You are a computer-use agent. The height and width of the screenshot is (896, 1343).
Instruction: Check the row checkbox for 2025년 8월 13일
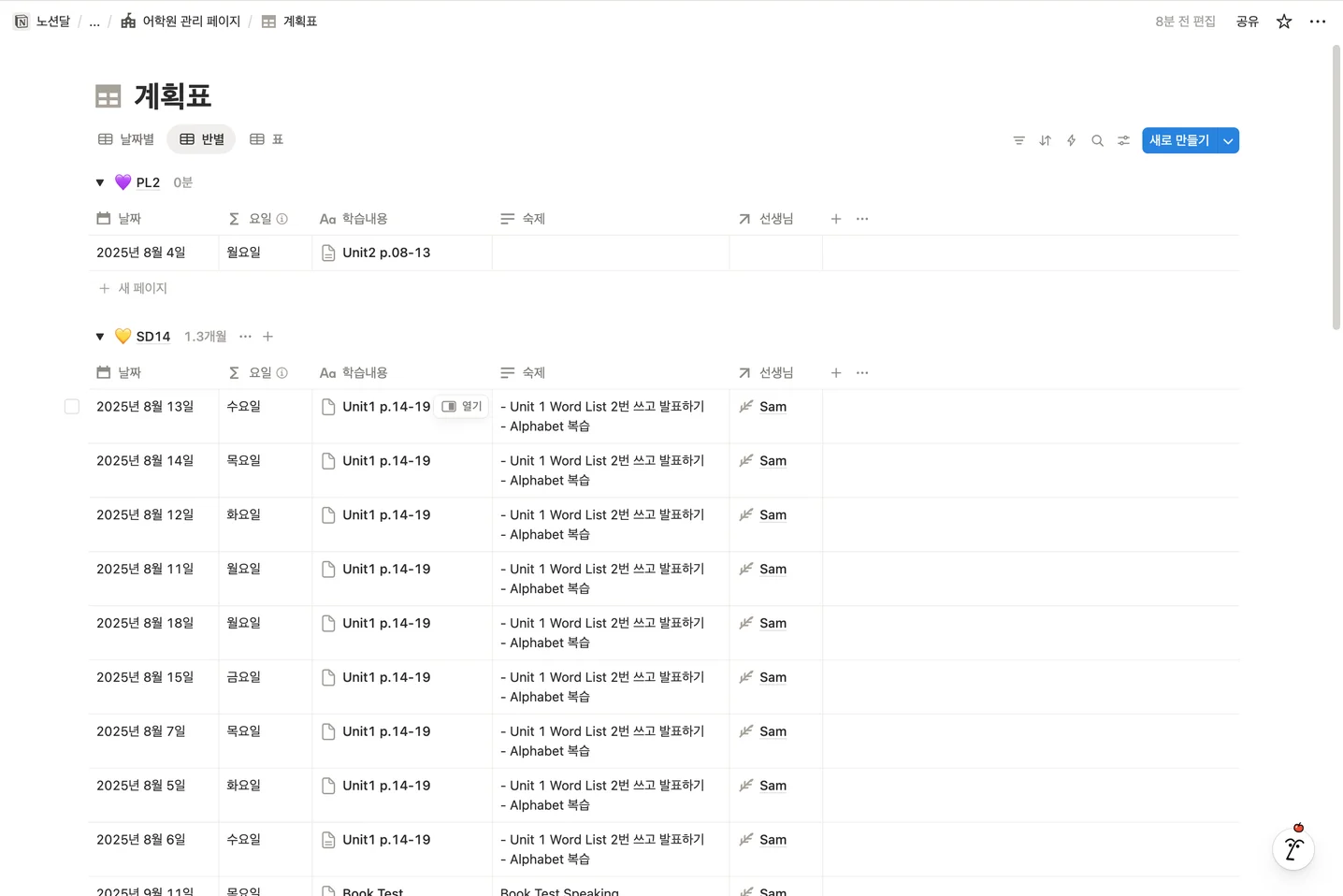(72, 406)
